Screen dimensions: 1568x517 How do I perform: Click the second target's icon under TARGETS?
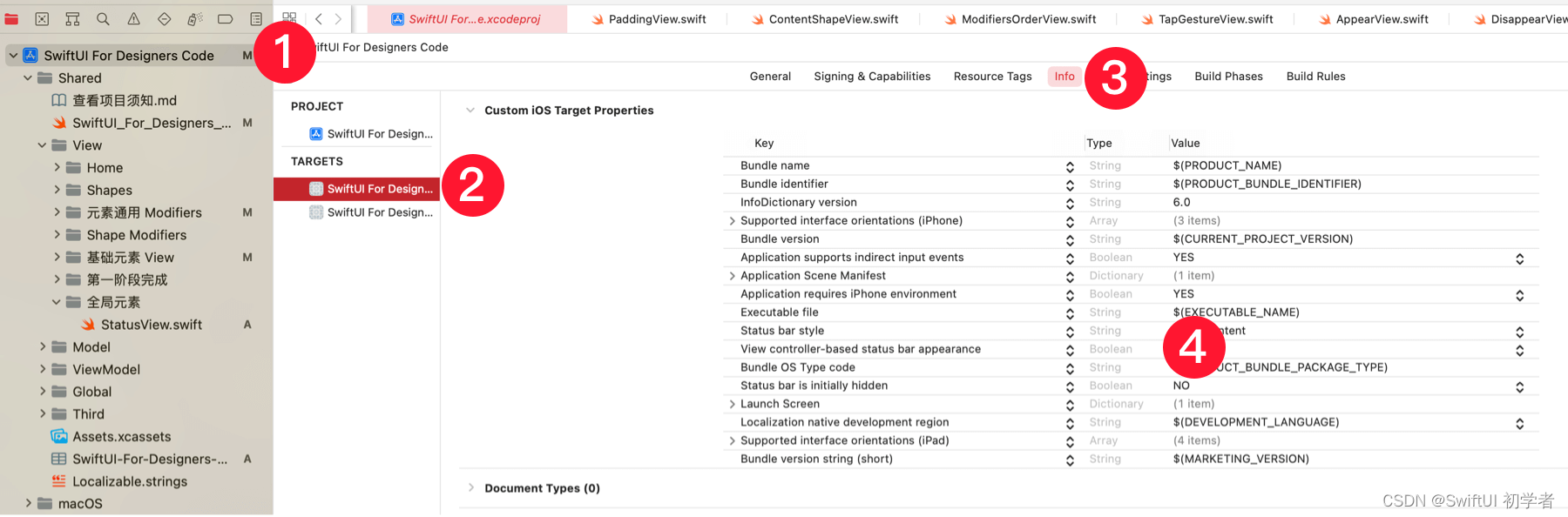pos(316,212)
